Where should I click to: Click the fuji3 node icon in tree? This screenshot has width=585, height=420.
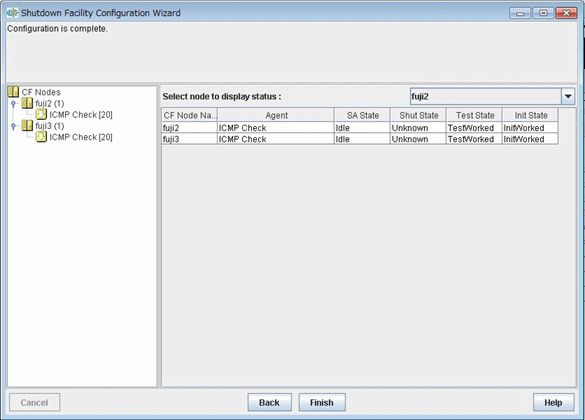coord(27,125)
